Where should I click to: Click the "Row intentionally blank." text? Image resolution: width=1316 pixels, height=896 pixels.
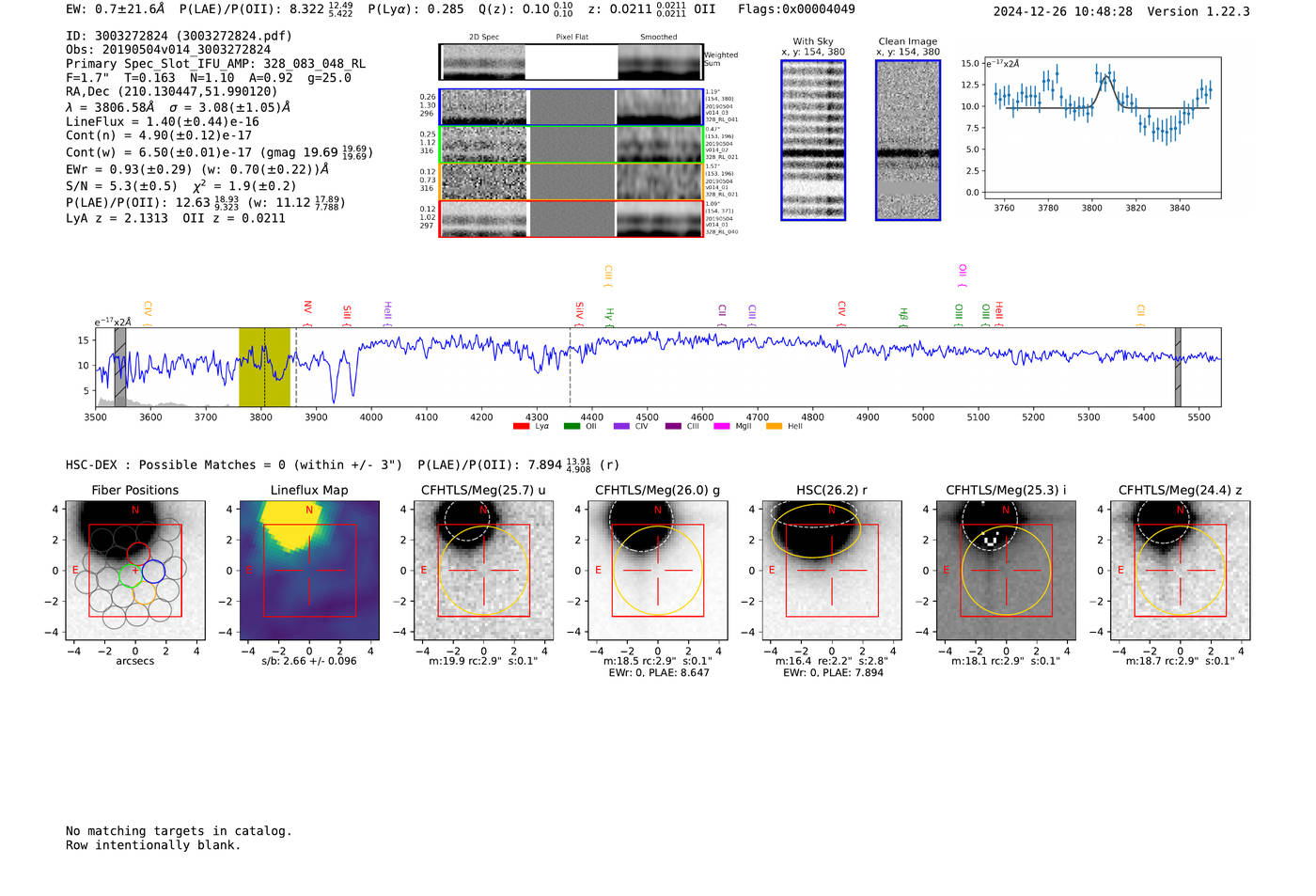[x=153, y=845]
